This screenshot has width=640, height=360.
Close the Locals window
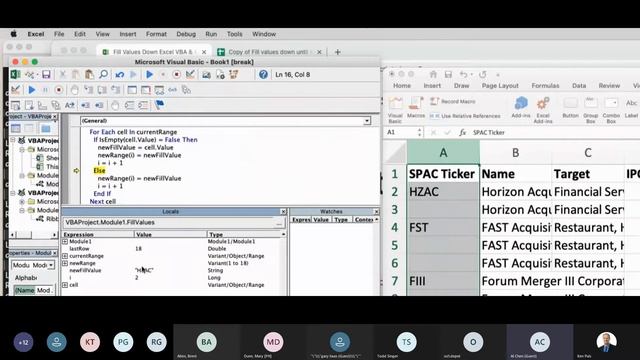click(x=283, y=211)
